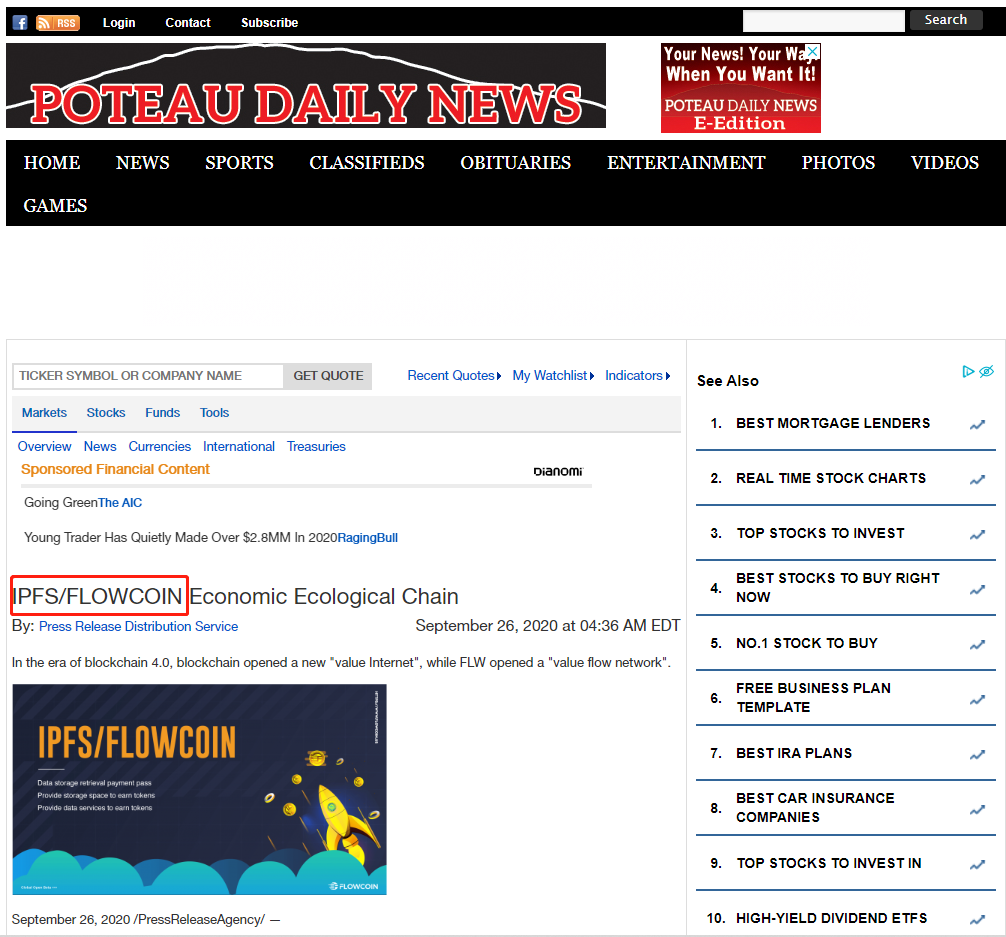Screen dimensions: 1006x937
Task: Click trend arrow beside Free Business Plan Template
Action: pyautogui.click(x=977, y=700)
